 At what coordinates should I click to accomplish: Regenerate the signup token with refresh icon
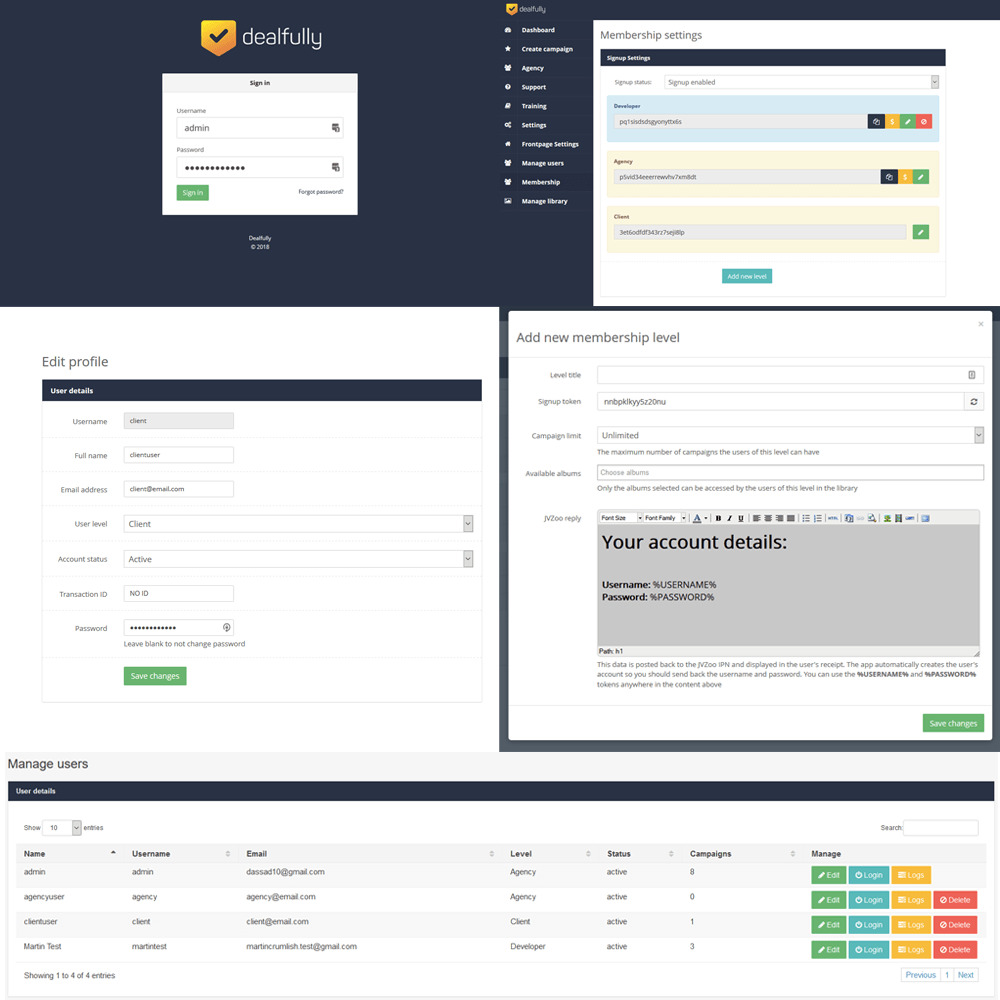pyautogui.click(x=974, y=401)
